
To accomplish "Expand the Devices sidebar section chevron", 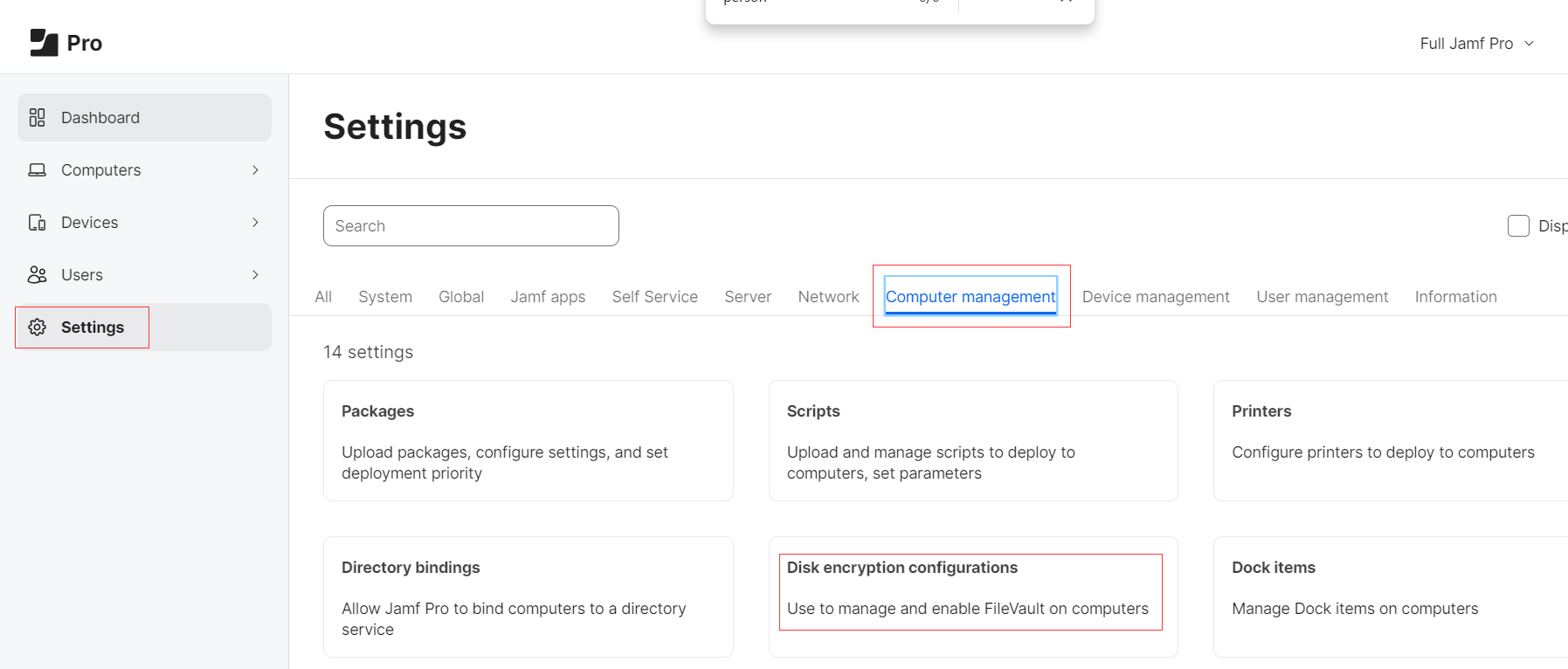I will coord(255,222).
